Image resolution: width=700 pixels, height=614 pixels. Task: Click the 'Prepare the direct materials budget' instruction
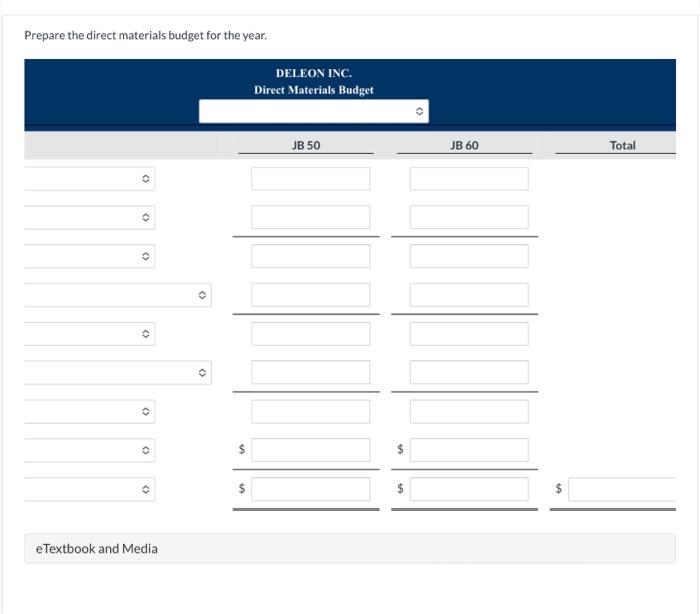tap(146, 35)
